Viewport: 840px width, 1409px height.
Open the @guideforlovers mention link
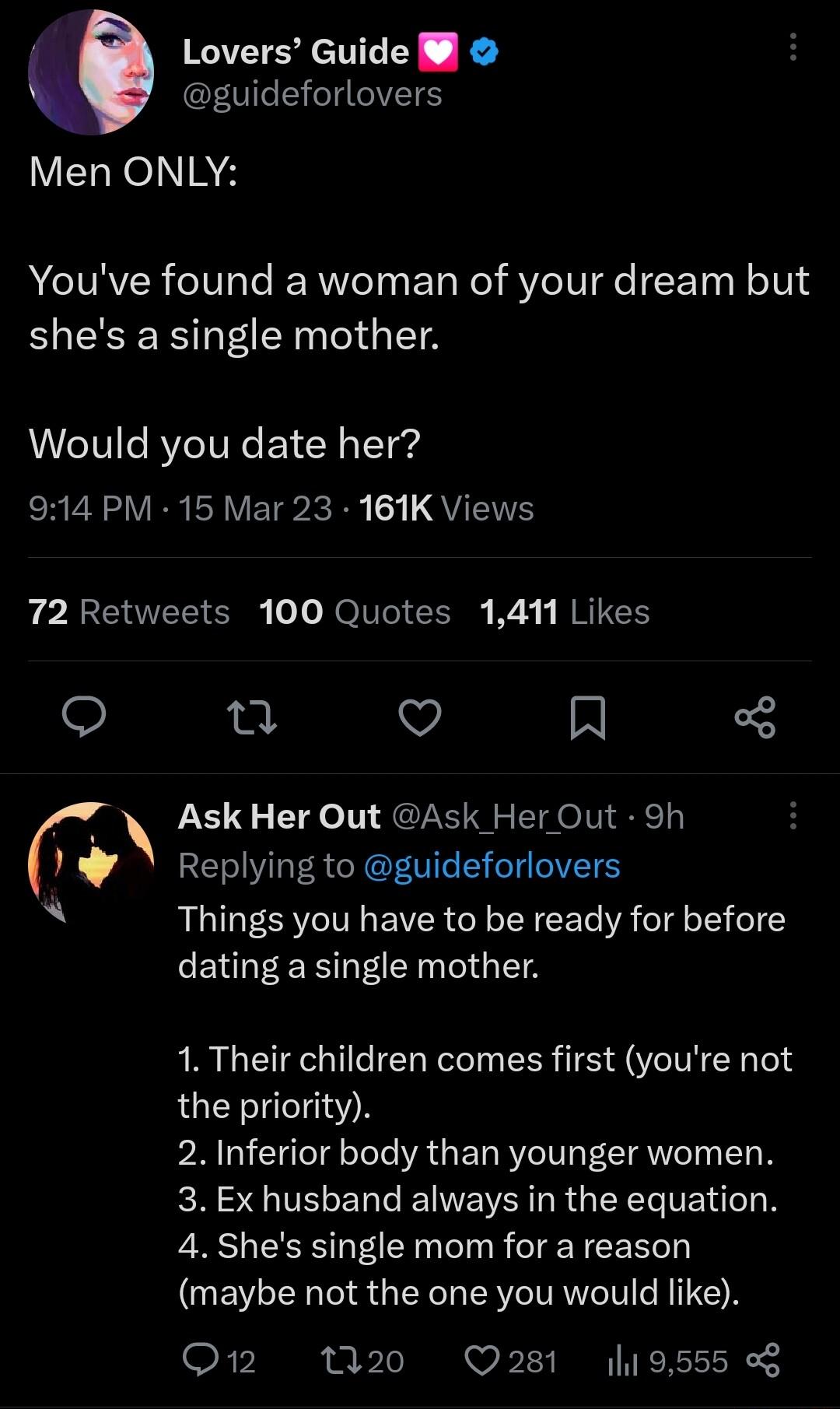click(495, 867)
